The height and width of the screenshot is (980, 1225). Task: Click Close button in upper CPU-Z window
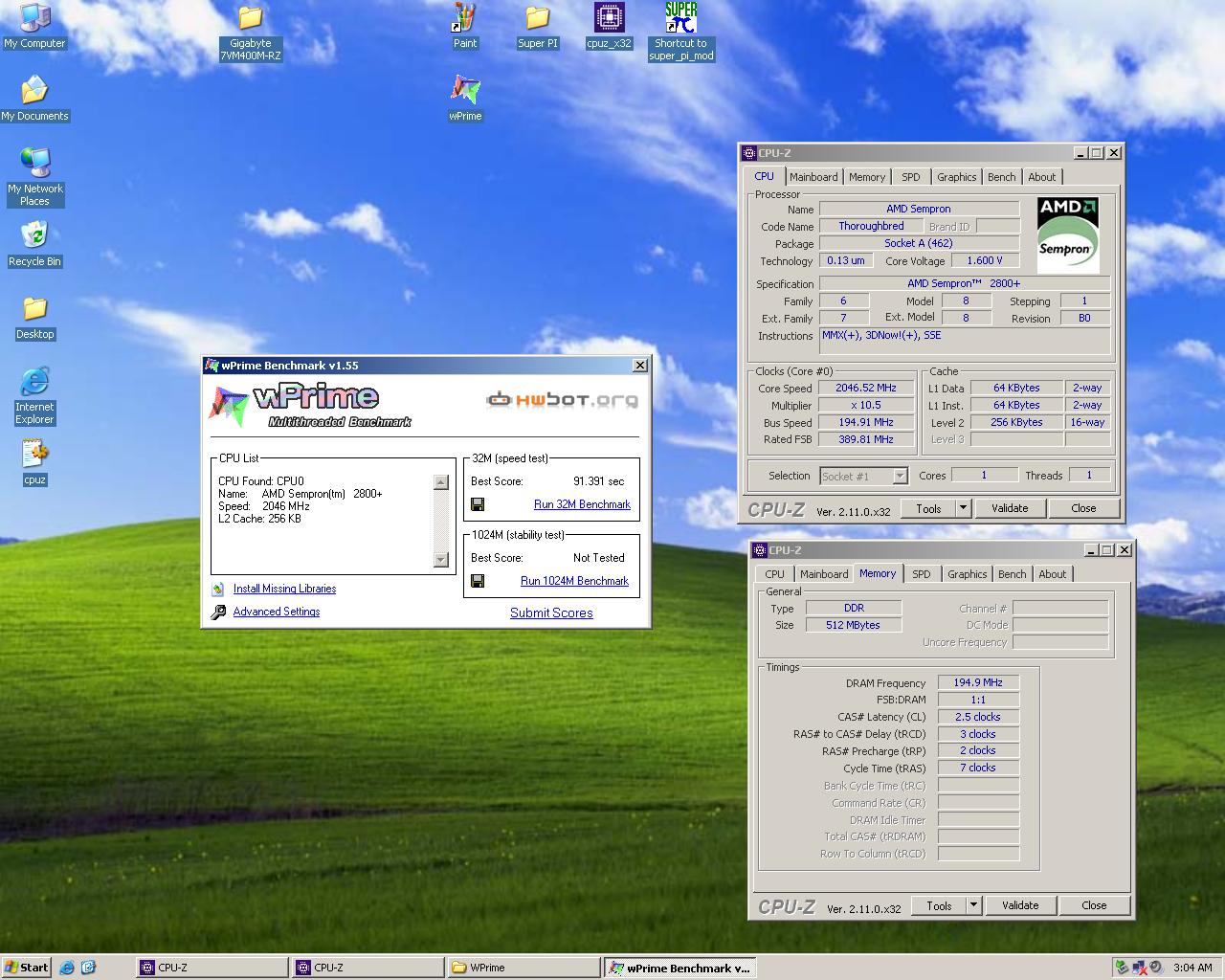point(1083,508)
